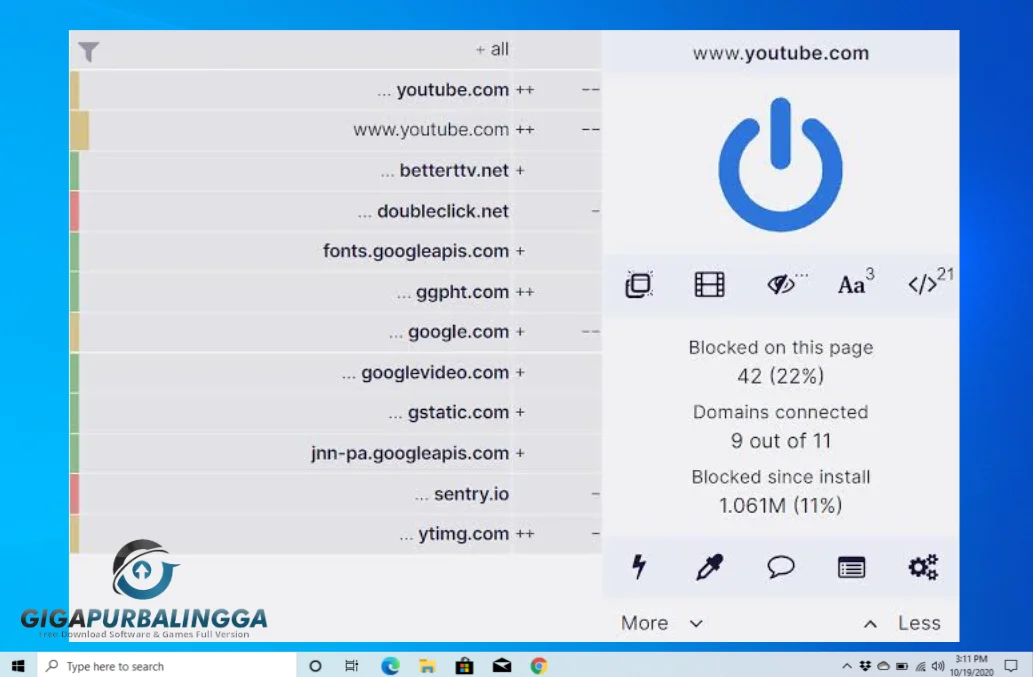The height and width of the screenshot is (677, 1033).
Task: Toggle blocking large media elements icon
Action: (710, 284)
